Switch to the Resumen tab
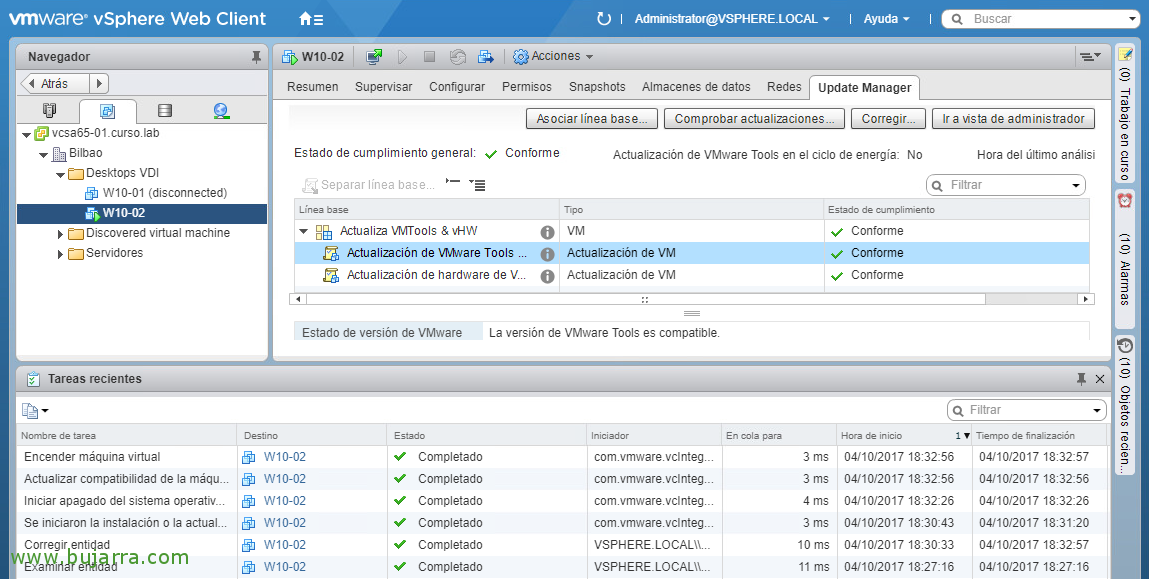1149x579 pixels. 313,86
